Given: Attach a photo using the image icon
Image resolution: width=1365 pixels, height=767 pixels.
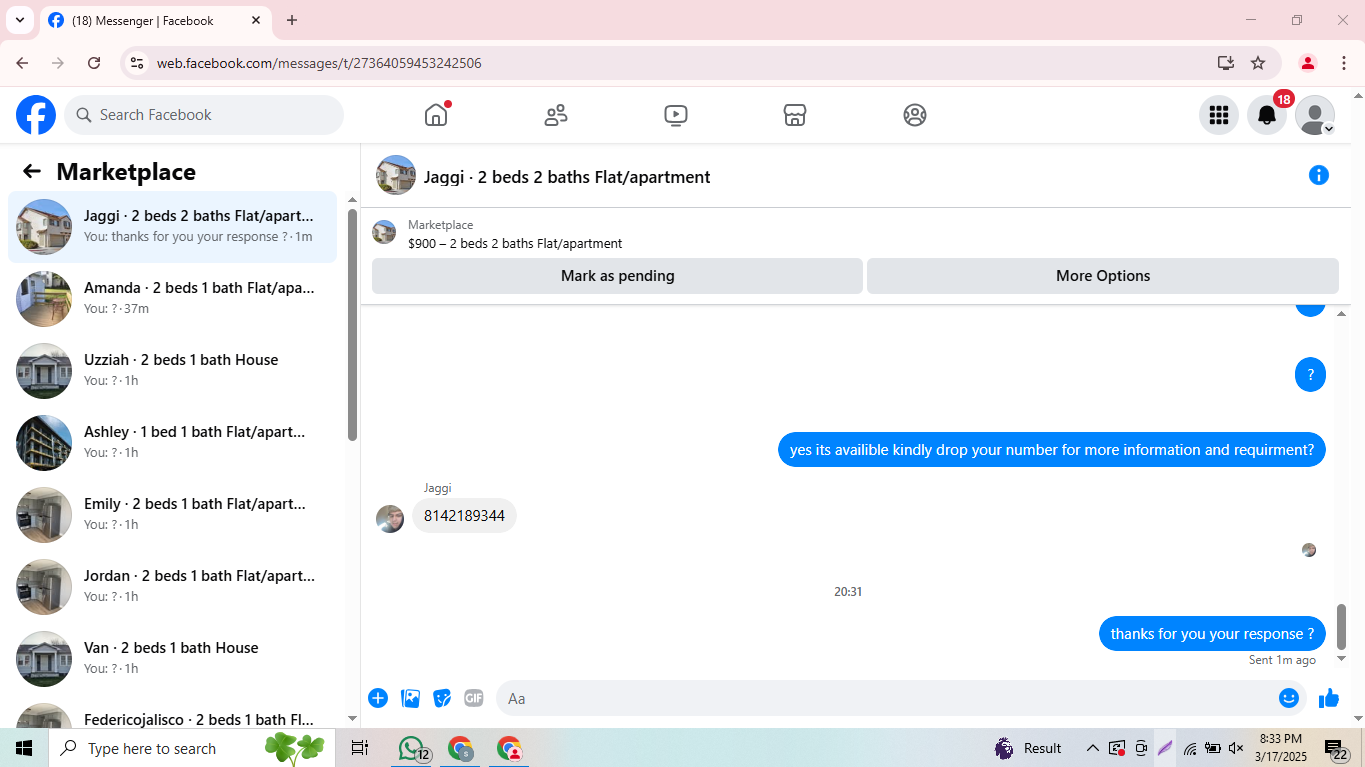Looking at the screenshot, I should pyautogui.click(x=410, y=698).
